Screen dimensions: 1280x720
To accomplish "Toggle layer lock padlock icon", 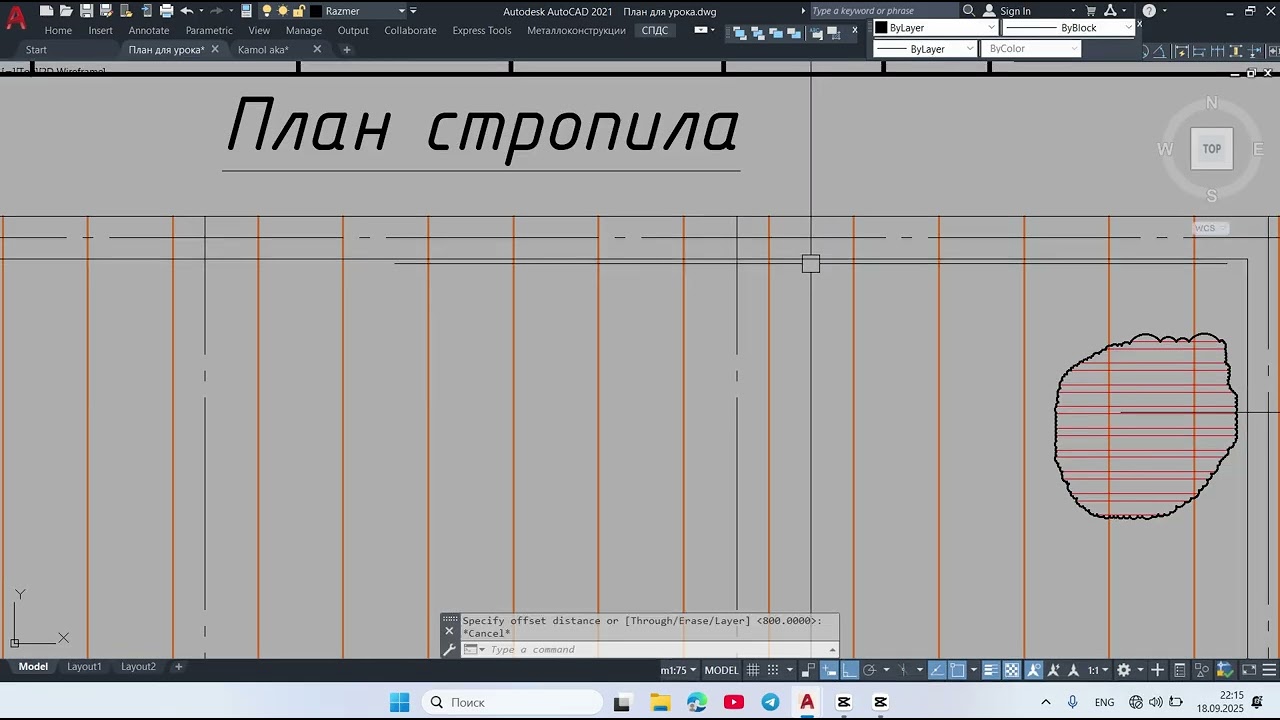I will (x=299, y=11).
